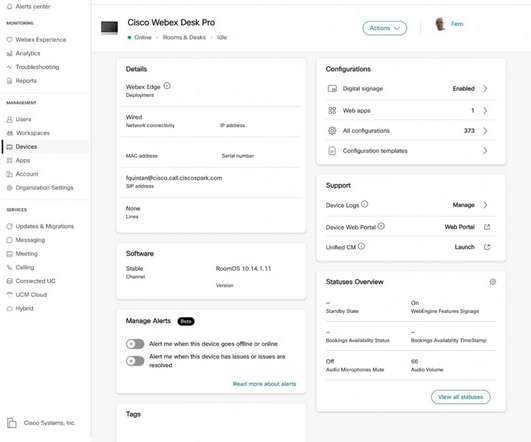Open Organization Settings menu item
Viewport: 531px width, 442px height.
pos(44,188)
